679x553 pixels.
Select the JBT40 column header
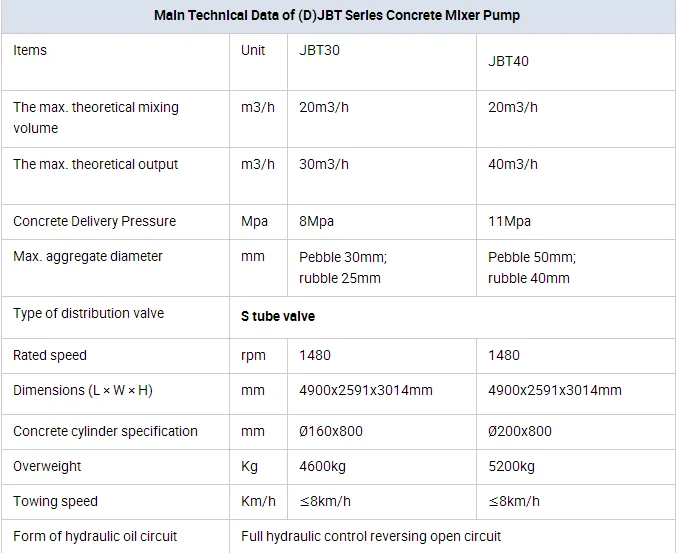point(508,61)
